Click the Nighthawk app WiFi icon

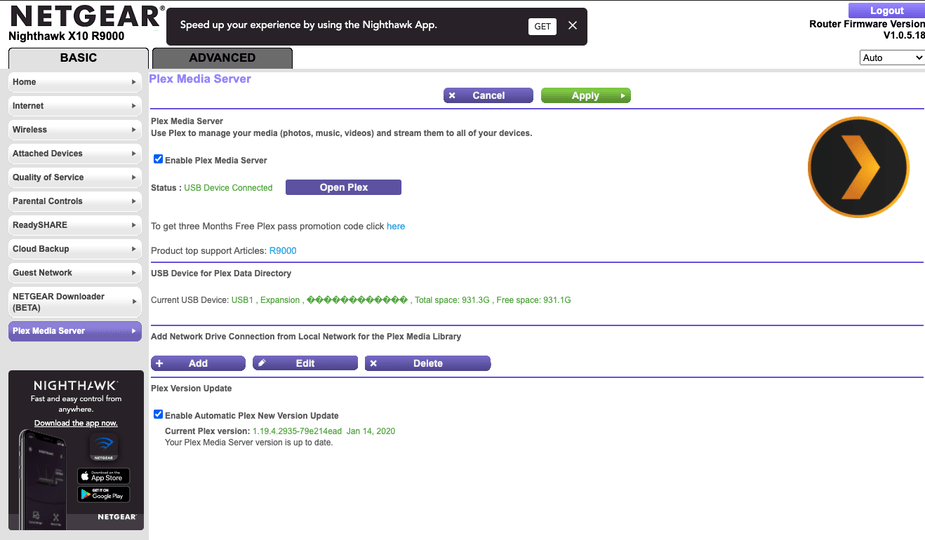(104, 446)
